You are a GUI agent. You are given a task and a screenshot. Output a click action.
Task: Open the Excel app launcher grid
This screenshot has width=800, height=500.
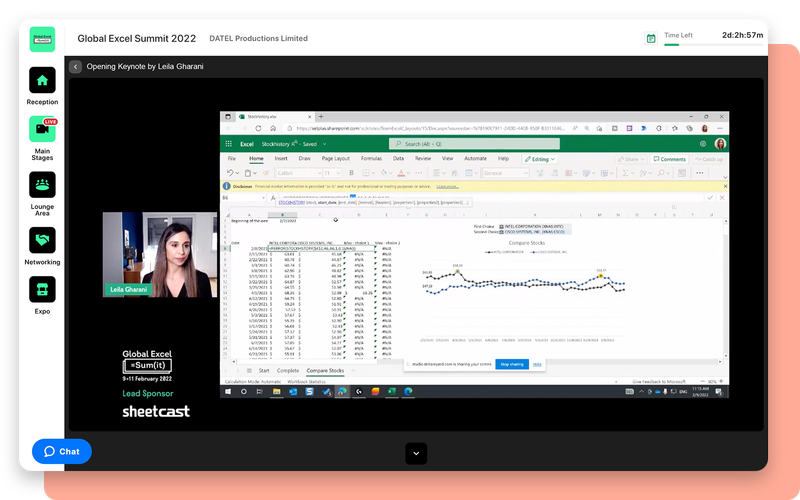pos(229,144)
